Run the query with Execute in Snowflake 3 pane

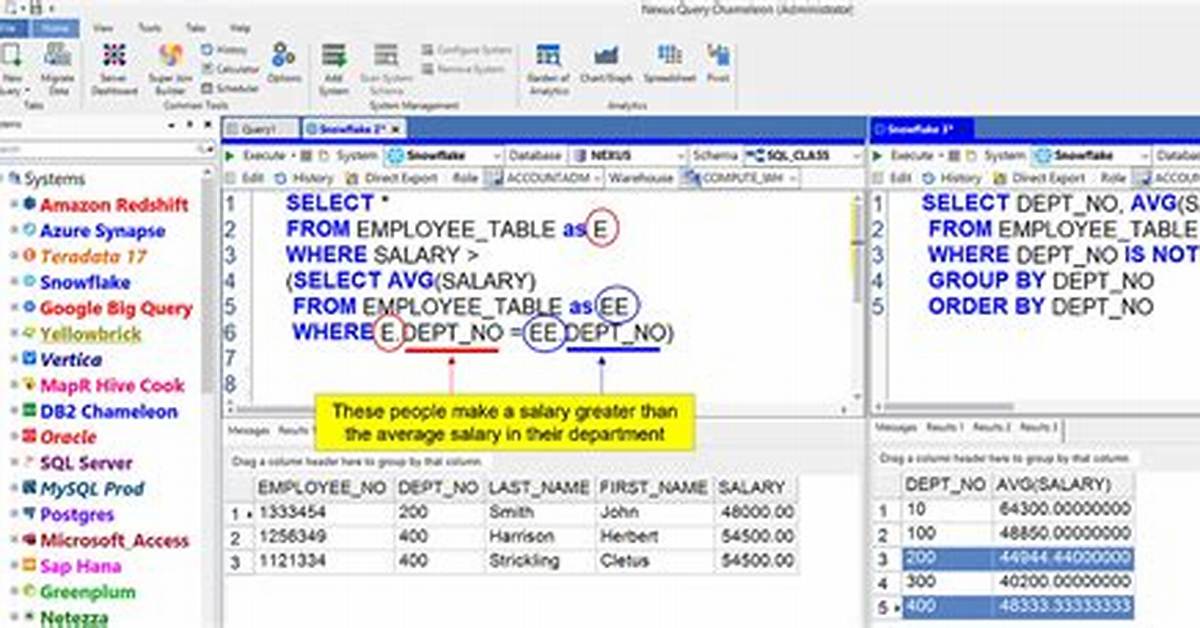pyautogui.click(x=903, y=156)
